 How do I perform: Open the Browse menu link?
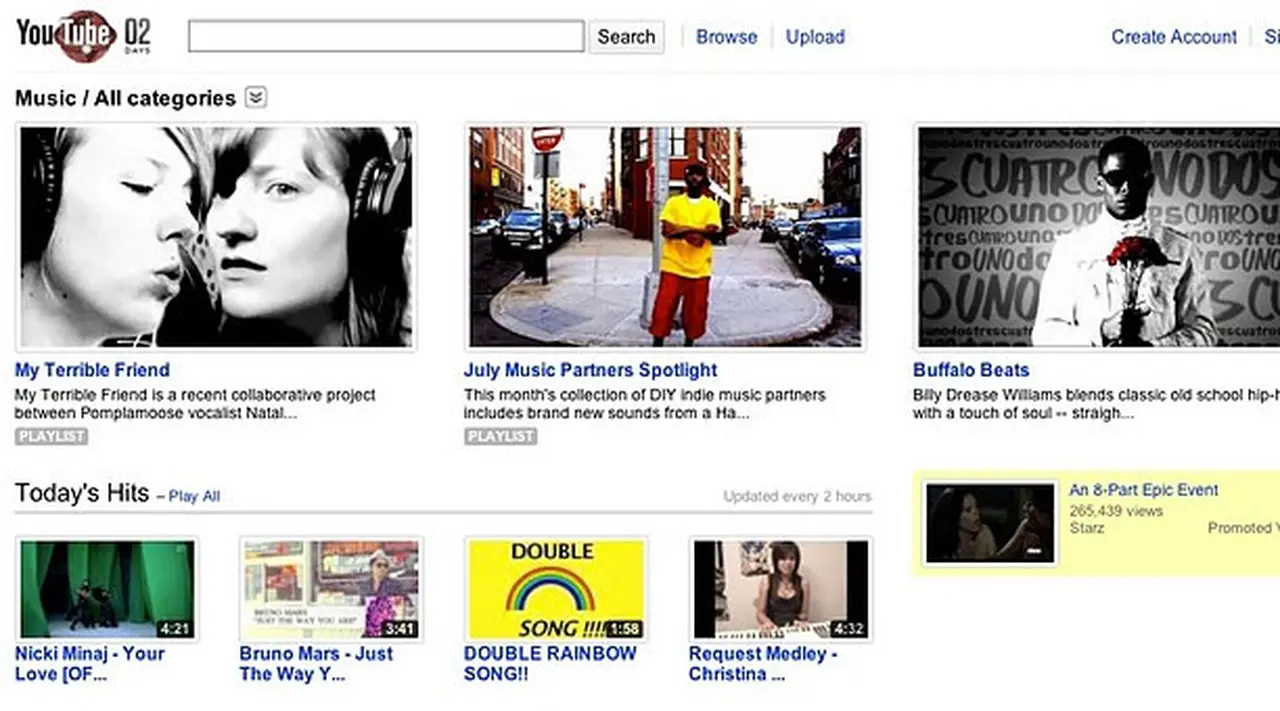(726, 37)
